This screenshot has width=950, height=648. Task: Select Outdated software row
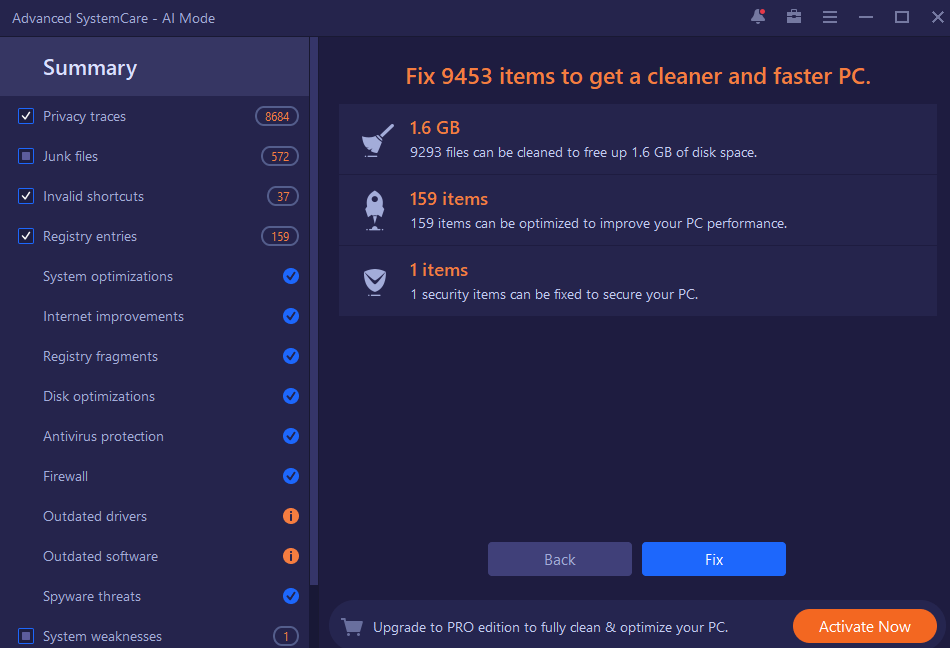point(154,556)
